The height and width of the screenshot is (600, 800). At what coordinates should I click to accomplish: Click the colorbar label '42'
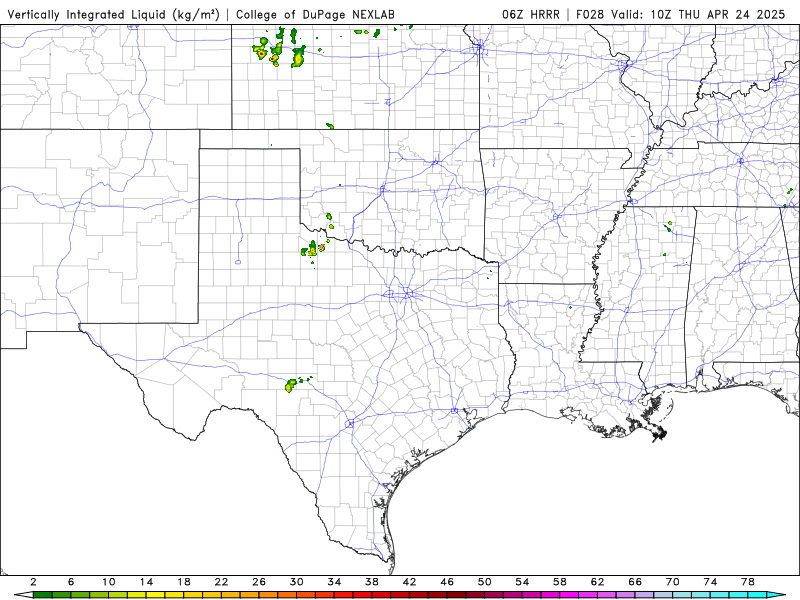409,582
